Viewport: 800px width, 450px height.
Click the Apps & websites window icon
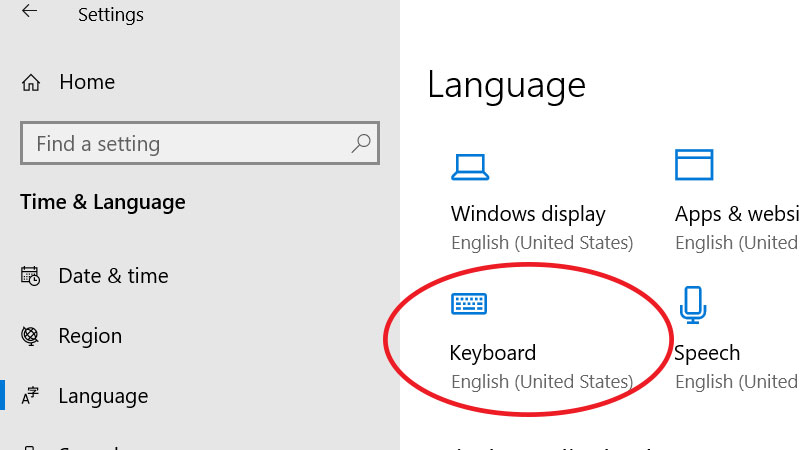693,165
